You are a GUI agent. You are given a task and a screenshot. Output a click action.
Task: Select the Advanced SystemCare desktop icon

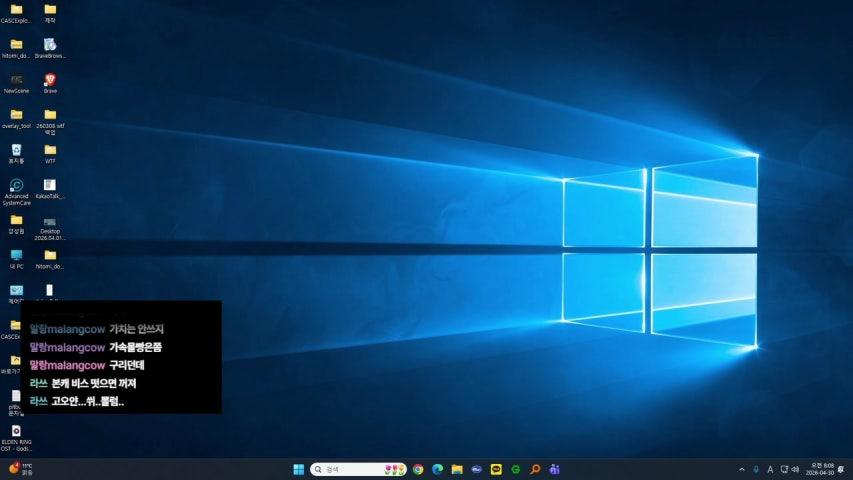pyautogui.click(x=16, y=186)
